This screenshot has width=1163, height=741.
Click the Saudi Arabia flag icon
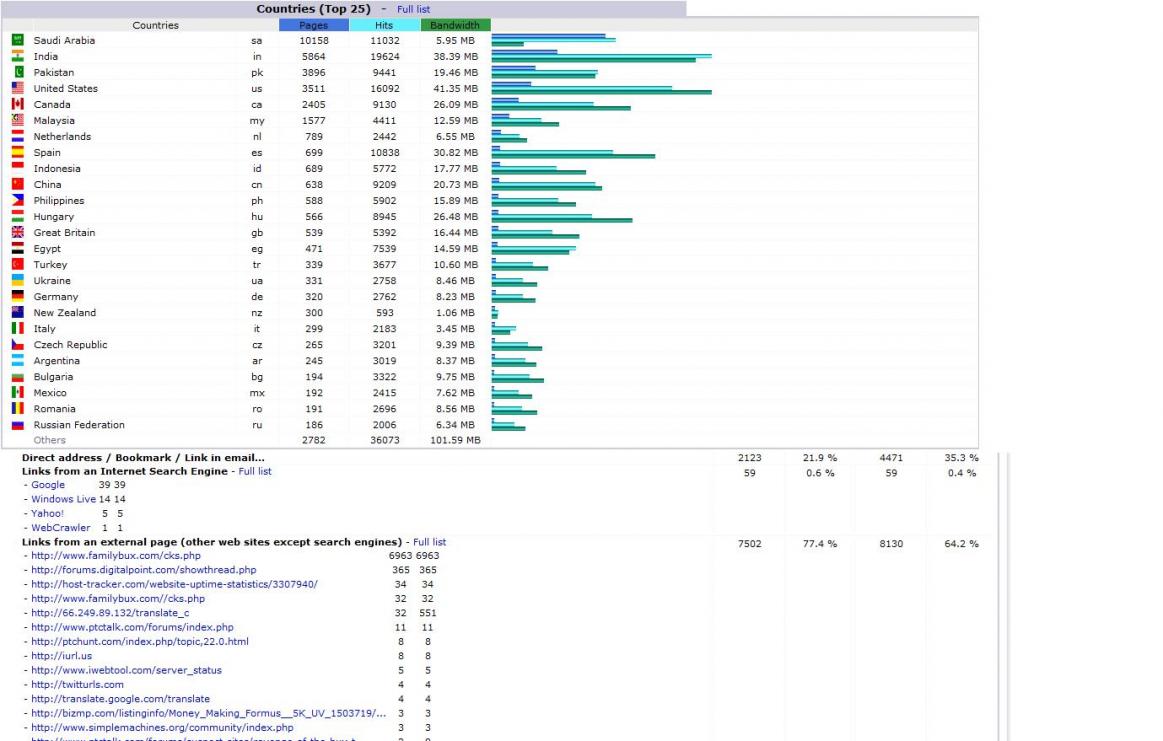[17, 40]
